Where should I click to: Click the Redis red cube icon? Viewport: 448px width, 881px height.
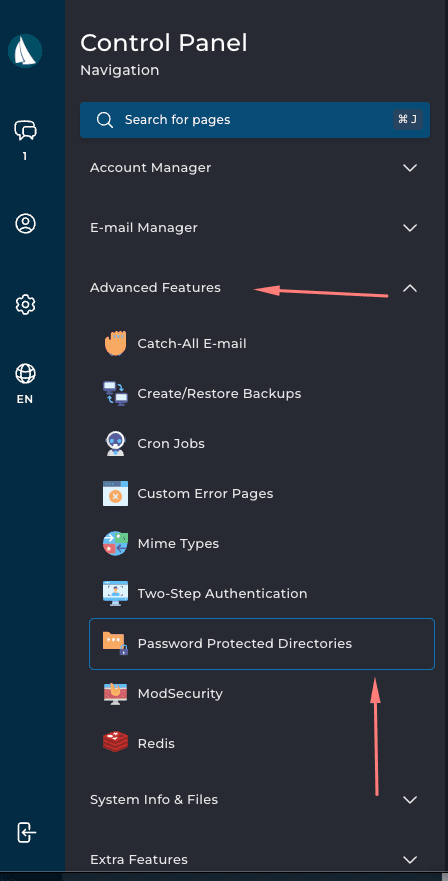tap(115, 743)
